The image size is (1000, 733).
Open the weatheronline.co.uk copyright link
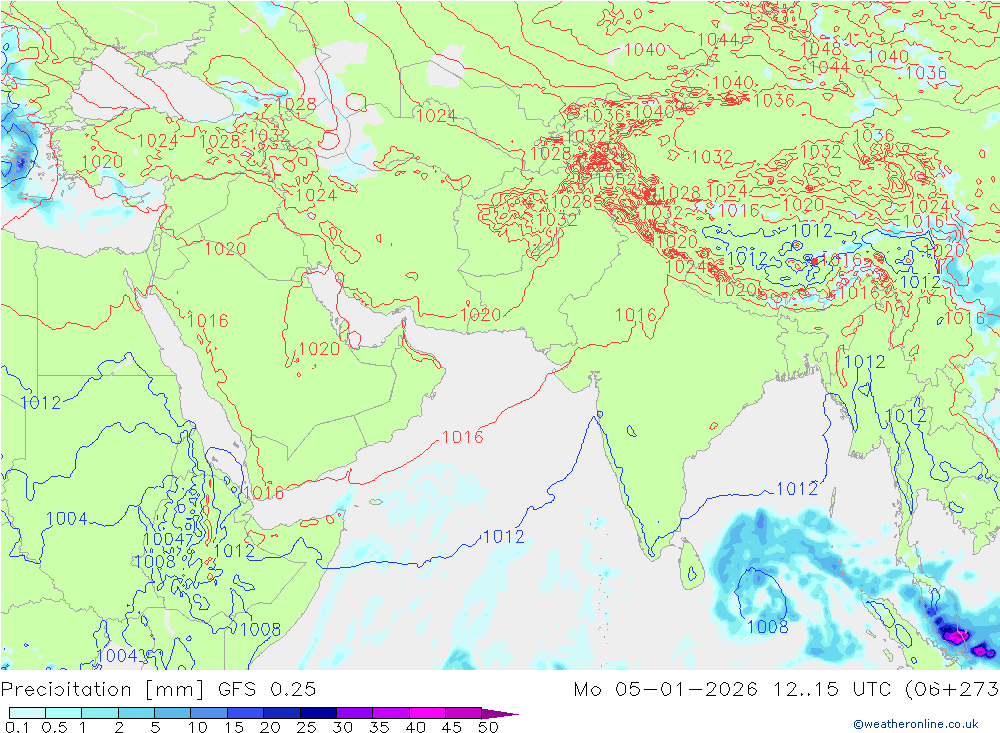click(915, 724)
